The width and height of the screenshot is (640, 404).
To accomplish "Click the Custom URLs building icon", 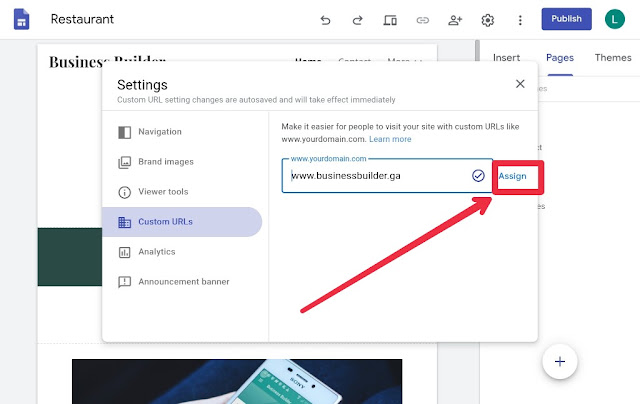I will point(124,222).
